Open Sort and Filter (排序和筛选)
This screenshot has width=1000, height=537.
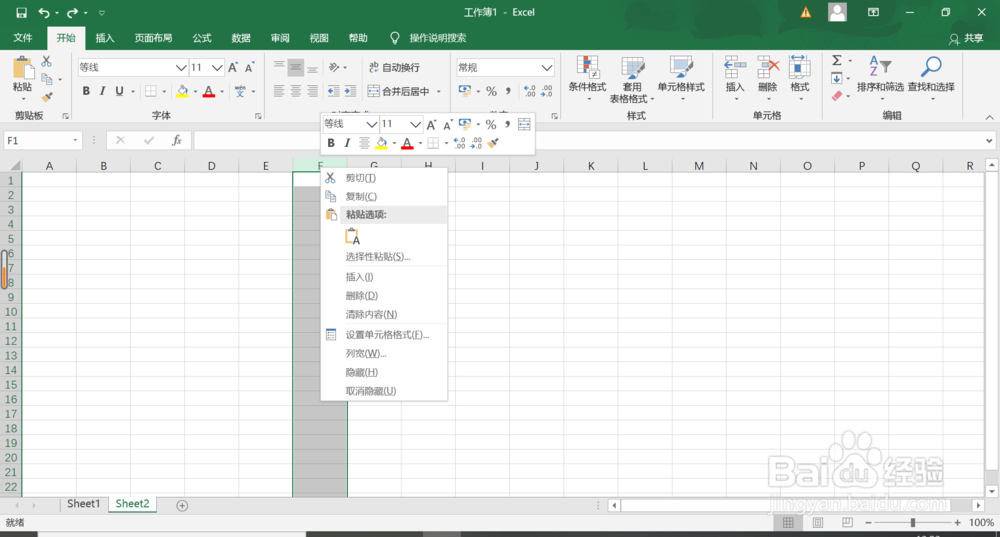tap(880, 77)
